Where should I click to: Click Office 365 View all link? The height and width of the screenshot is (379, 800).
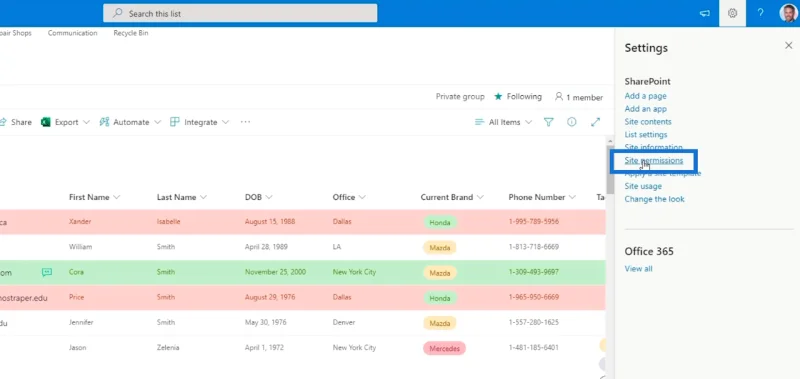pyautogui.click(x=638, y=269)
